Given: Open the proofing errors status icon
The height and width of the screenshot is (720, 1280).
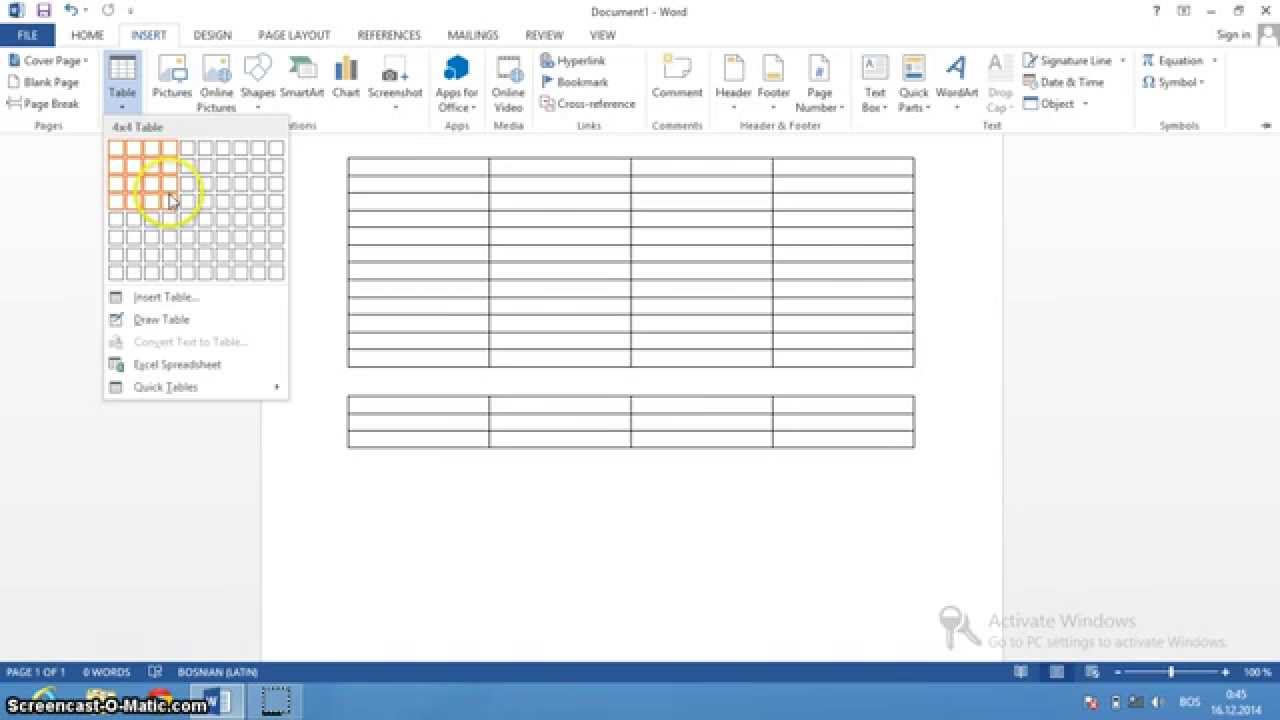Looking at the screenshot, I should coord(155,672).
